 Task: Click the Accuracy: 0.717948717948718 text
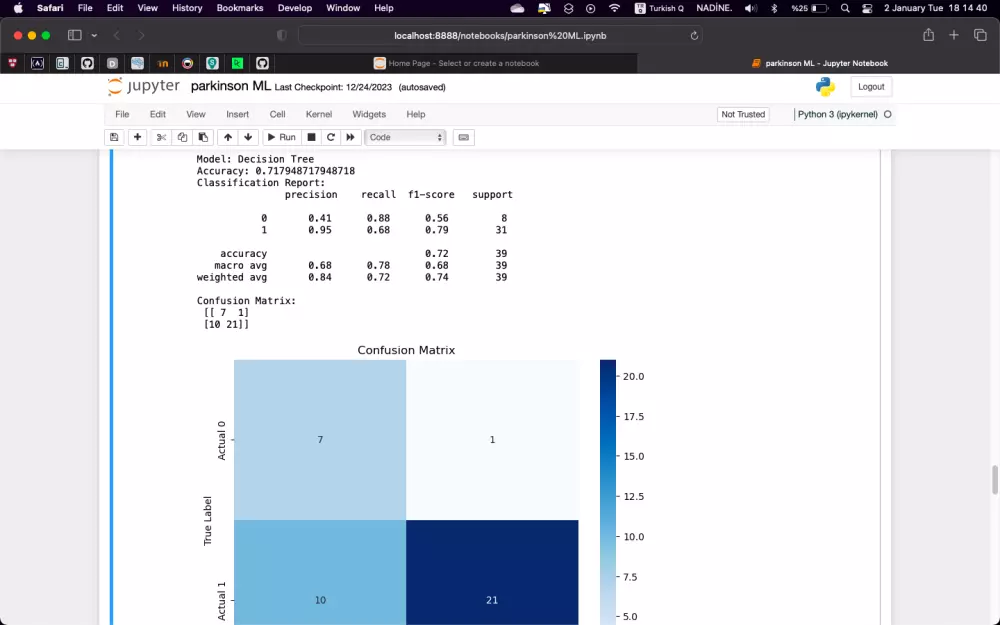(x=276, y=171)
